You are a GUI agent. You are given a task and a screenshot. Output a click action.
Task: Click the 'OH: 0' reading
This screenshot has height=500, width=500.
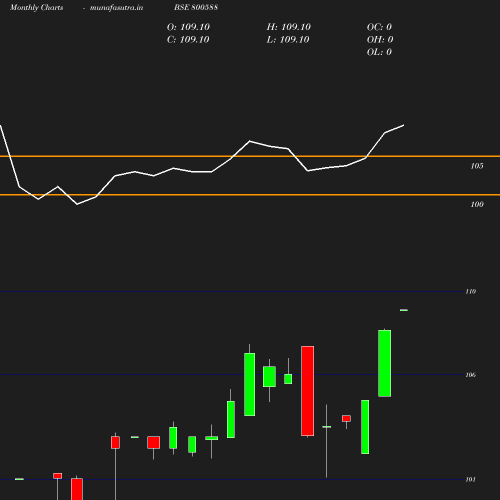pyautogui.click(x=380, y=40)
